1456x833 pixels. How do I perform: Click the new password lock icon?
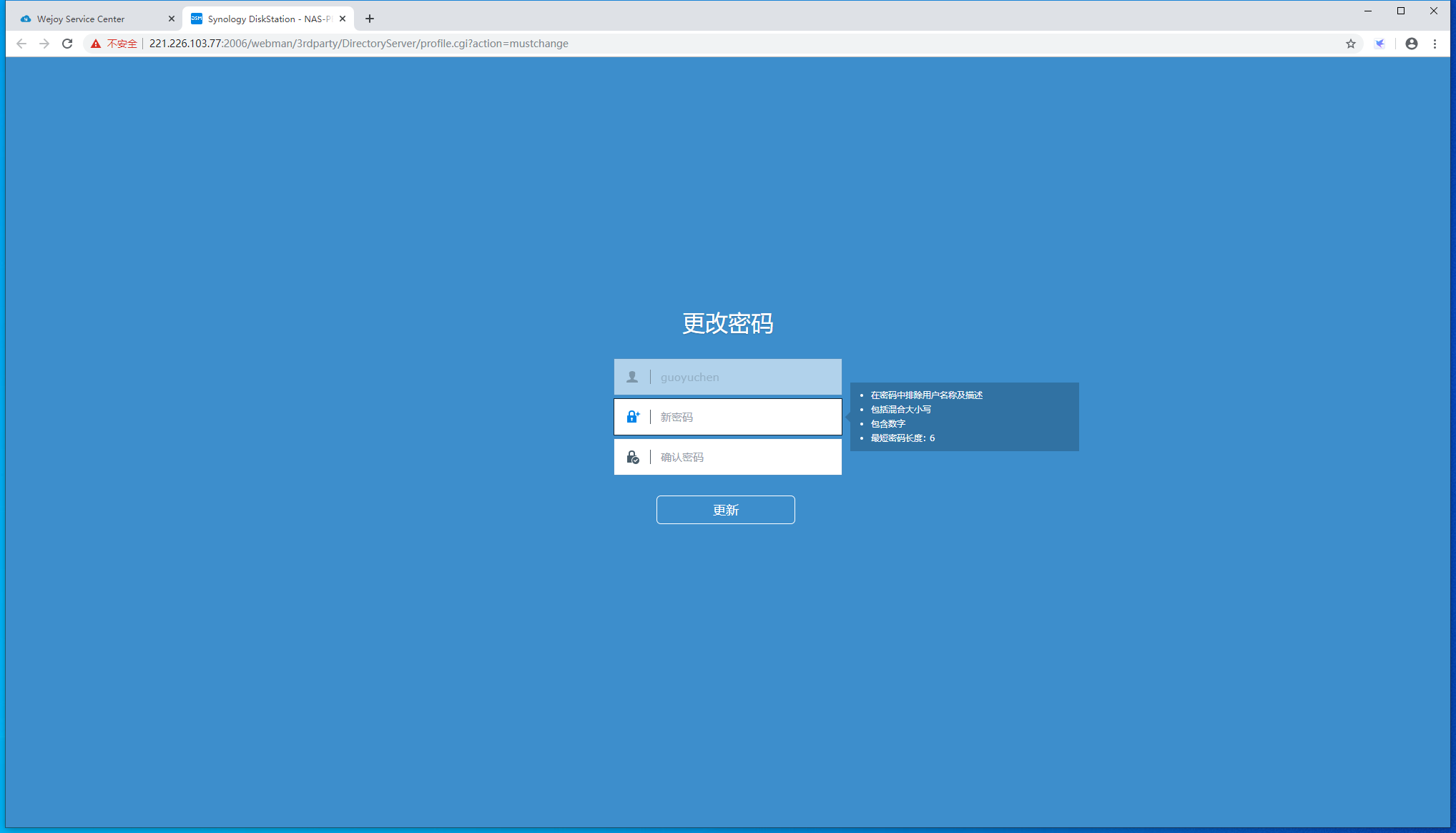coord(633,417)
